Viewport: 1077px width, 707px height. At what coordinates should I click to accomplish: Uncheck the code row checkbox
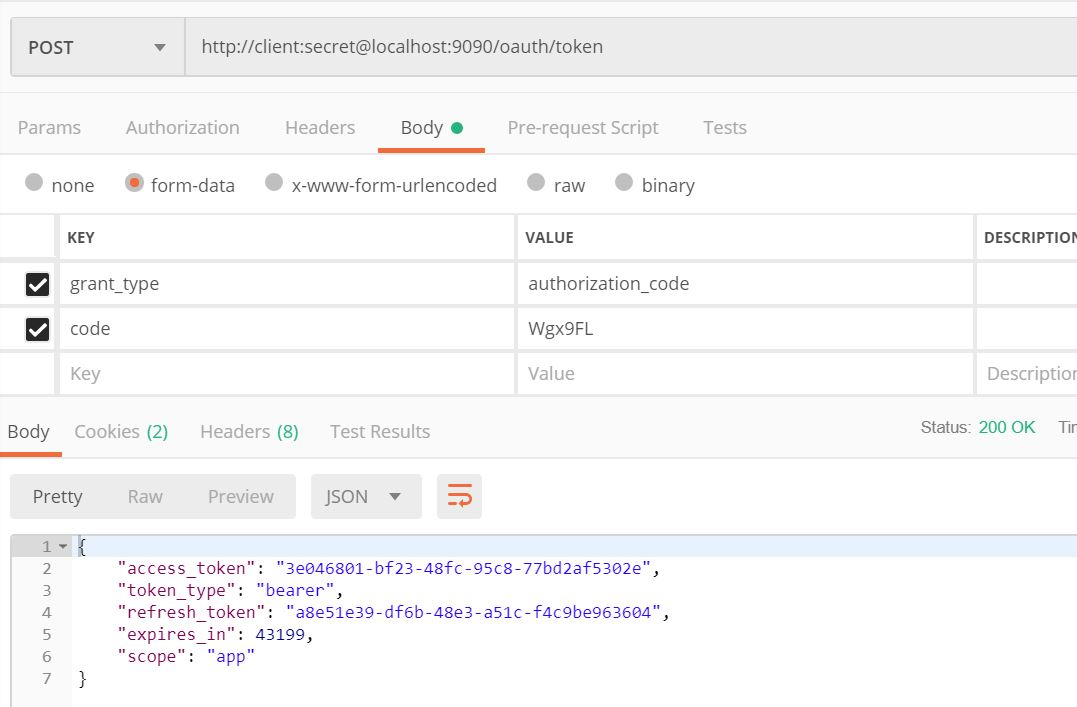(x=37, y=329)
